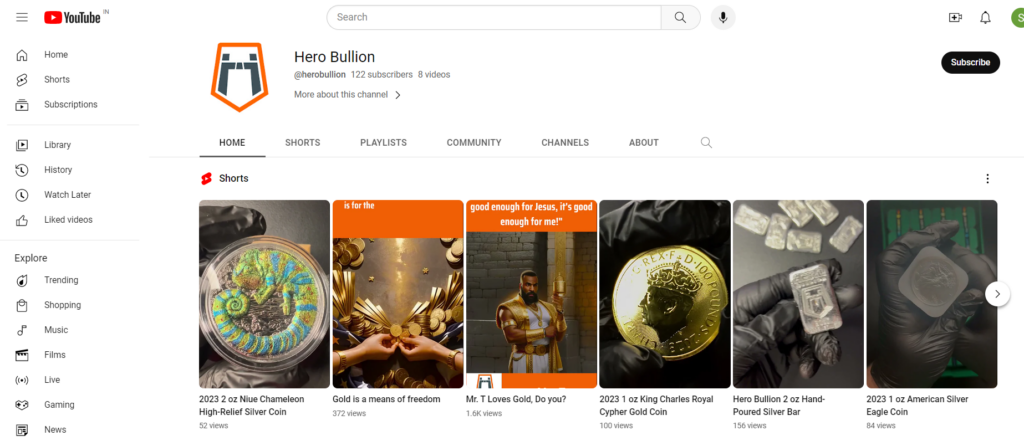Click title 'Hero Bullion 2 oz Hand-Poured Silver Bar'

pyautogui.click(x=779, y=406)
